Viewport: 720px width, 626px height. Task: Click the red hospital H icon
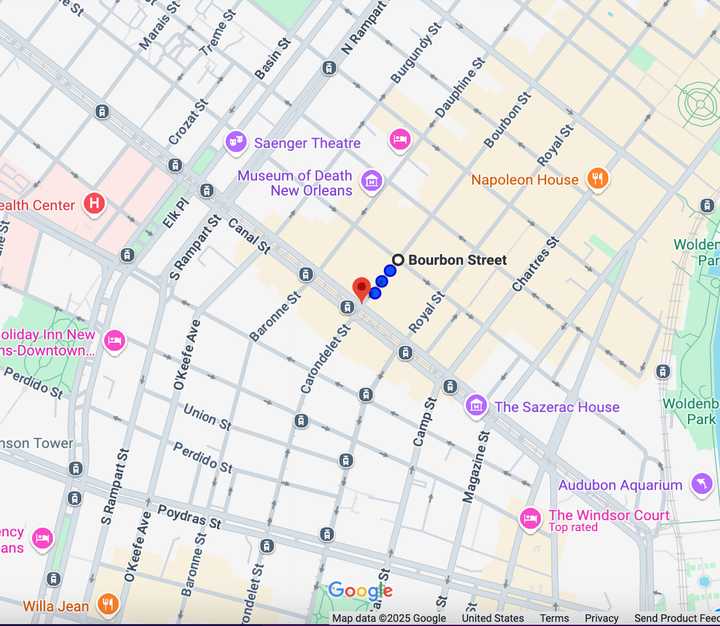[x=95, y=205]
